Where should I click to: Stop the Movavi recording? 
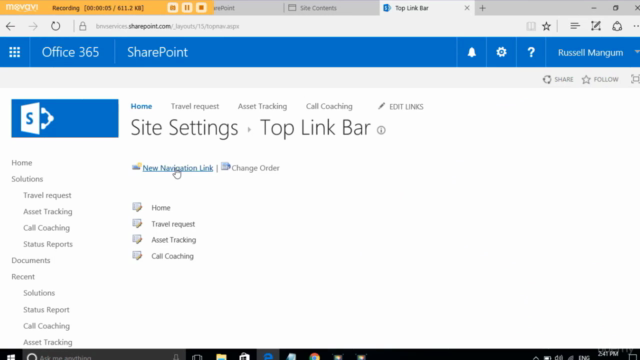point(201,8)
